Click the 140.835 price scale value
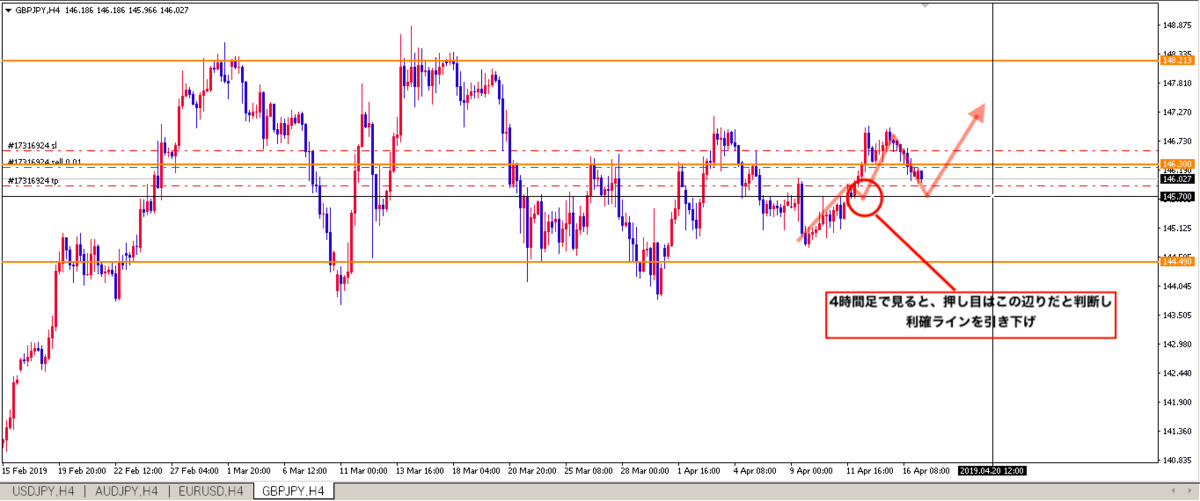 click(1175, 461)
